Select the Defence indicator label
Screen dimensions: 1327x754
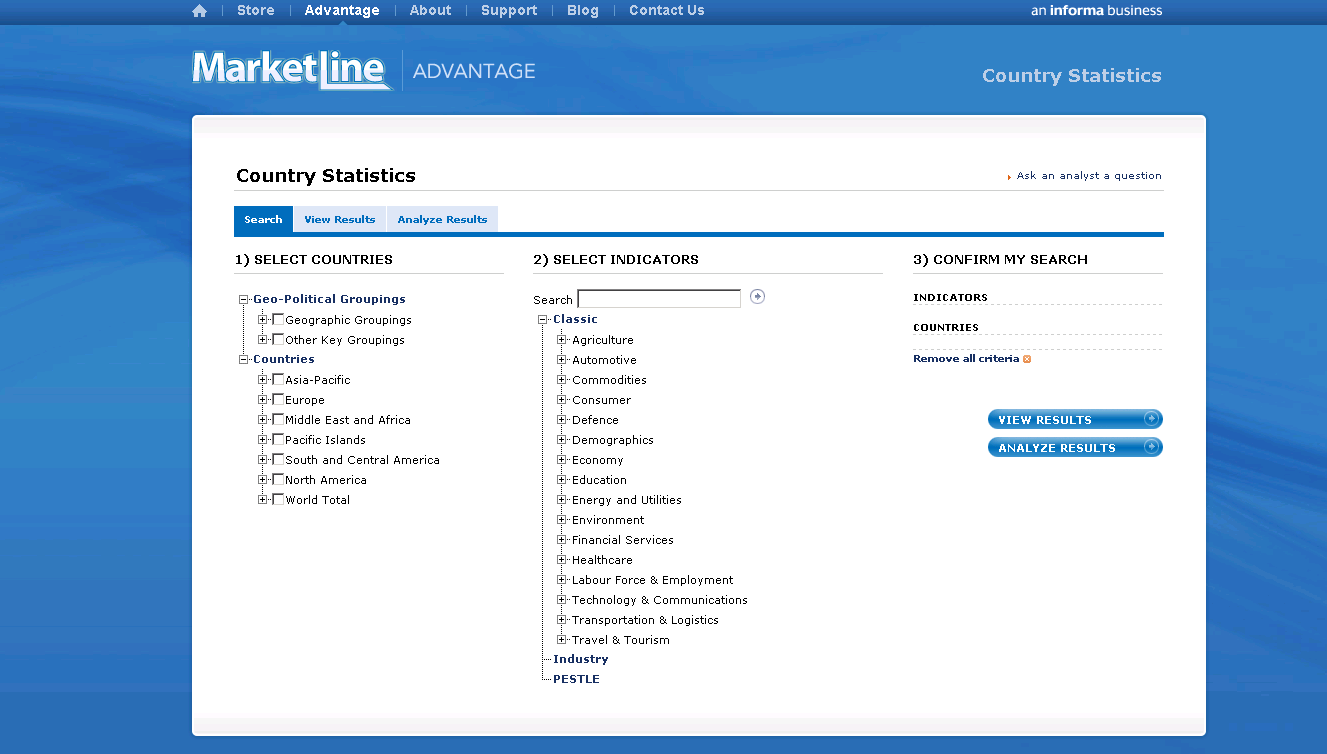pyautogui.click(x=596, y=420)
